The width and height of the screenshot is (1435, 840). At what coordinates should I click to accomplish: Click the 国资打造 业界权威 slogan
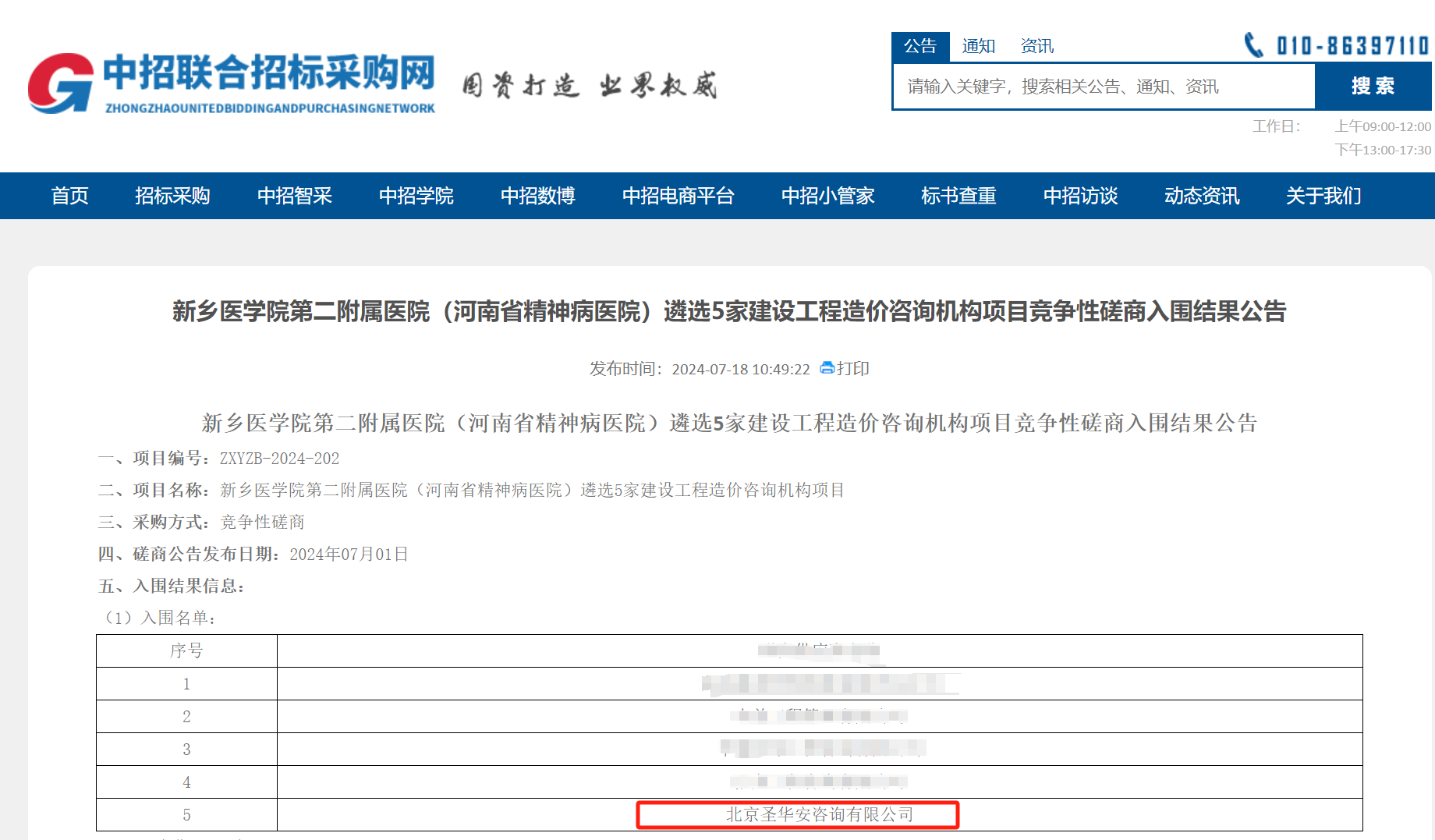590,85
